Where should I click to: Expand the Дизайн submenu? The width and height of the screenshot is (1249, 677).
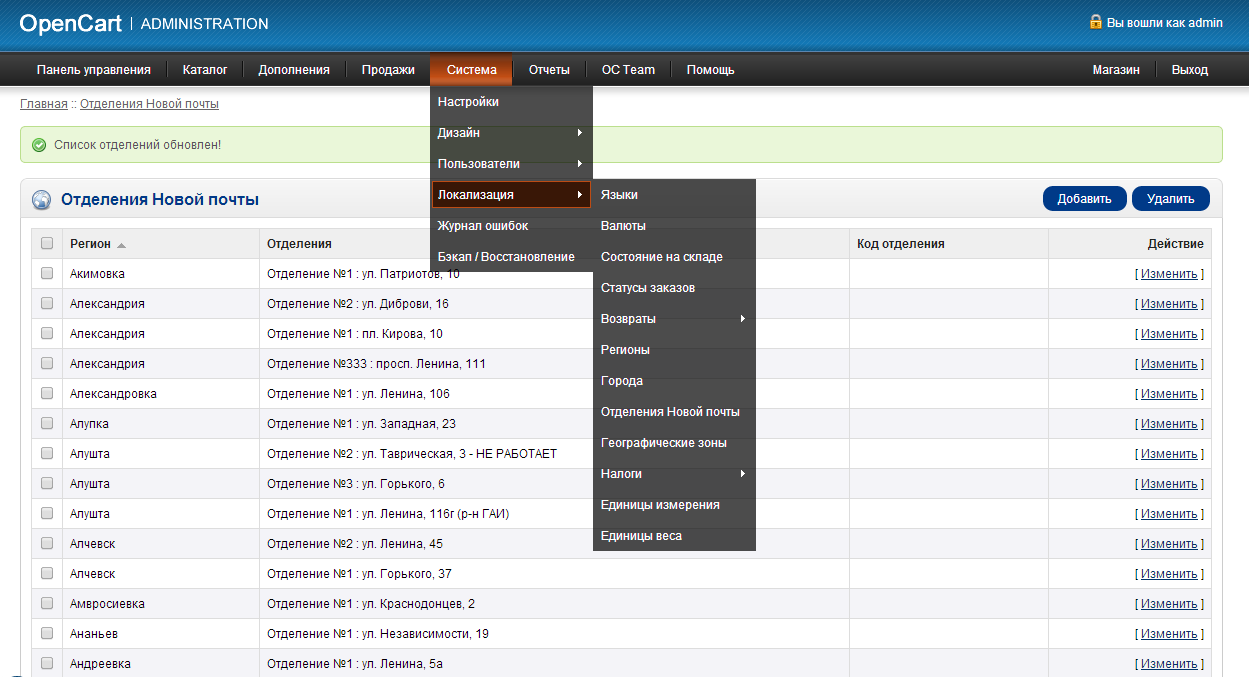(511, 132)
